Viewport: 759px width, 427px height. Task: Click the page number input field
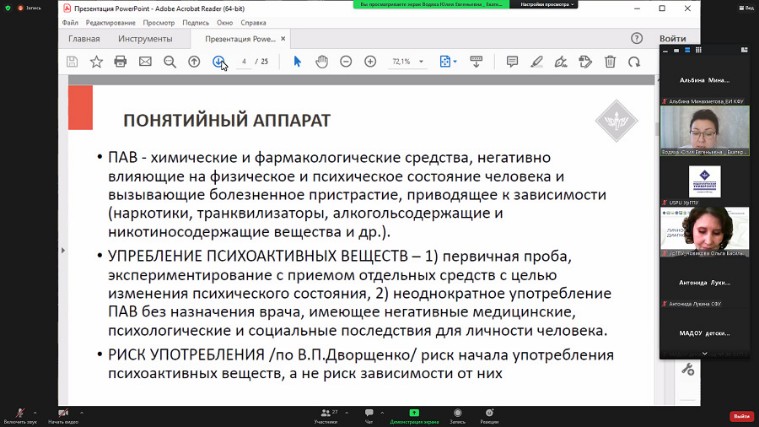(244, 62)
